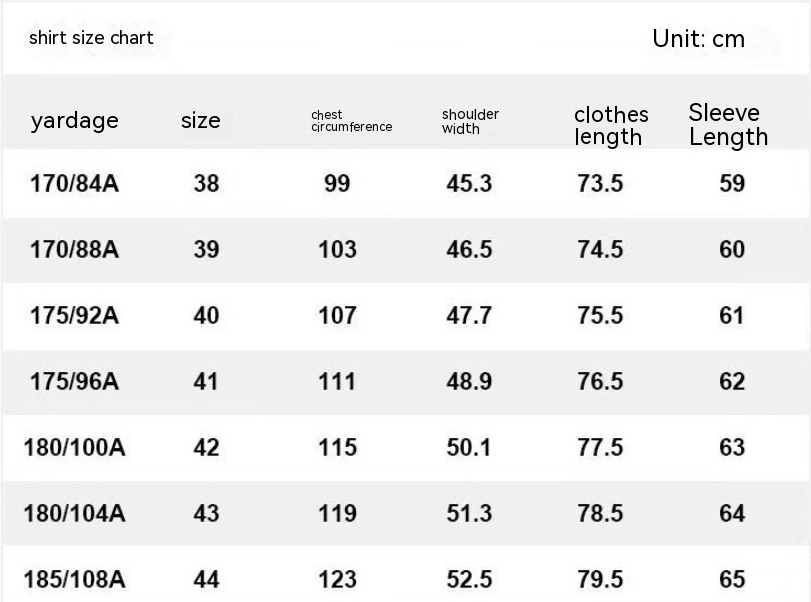Click the chest value 115
This screenshot has width=811, height=602.
click(x=337, y=447)
